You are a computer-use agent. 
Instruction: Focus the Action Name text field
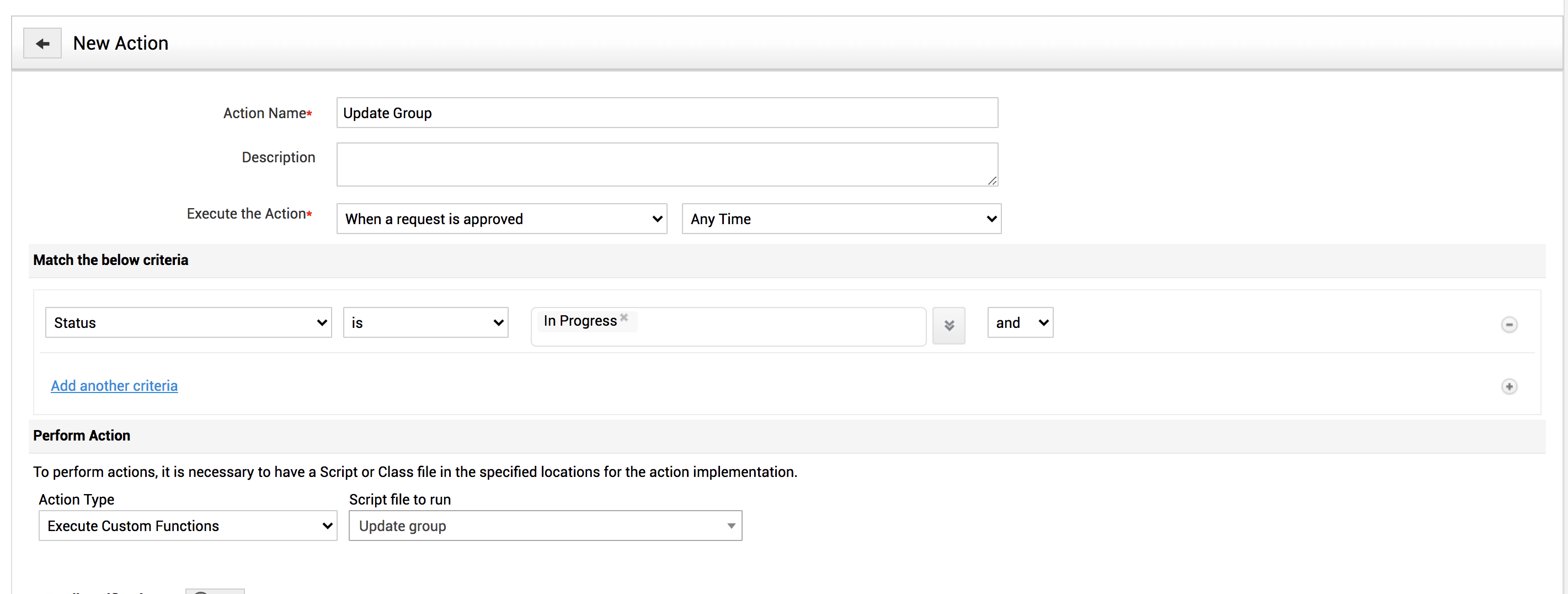(666, 113)
